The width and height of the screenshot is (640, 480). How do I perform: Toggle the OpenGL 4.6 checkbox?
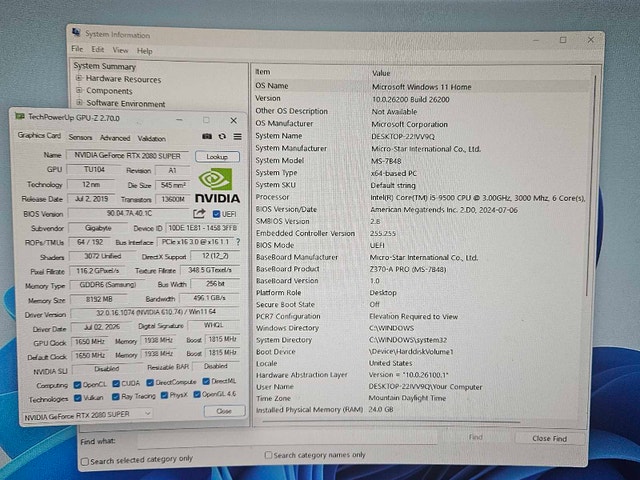197,394
